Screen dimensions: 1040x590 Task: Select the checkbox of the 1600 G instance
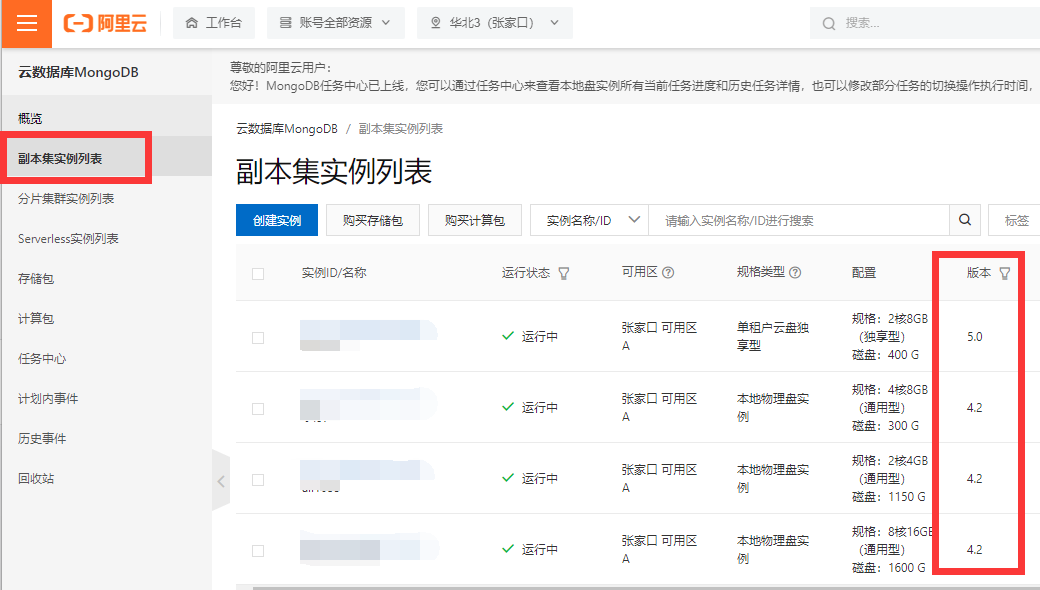point(258,551)
